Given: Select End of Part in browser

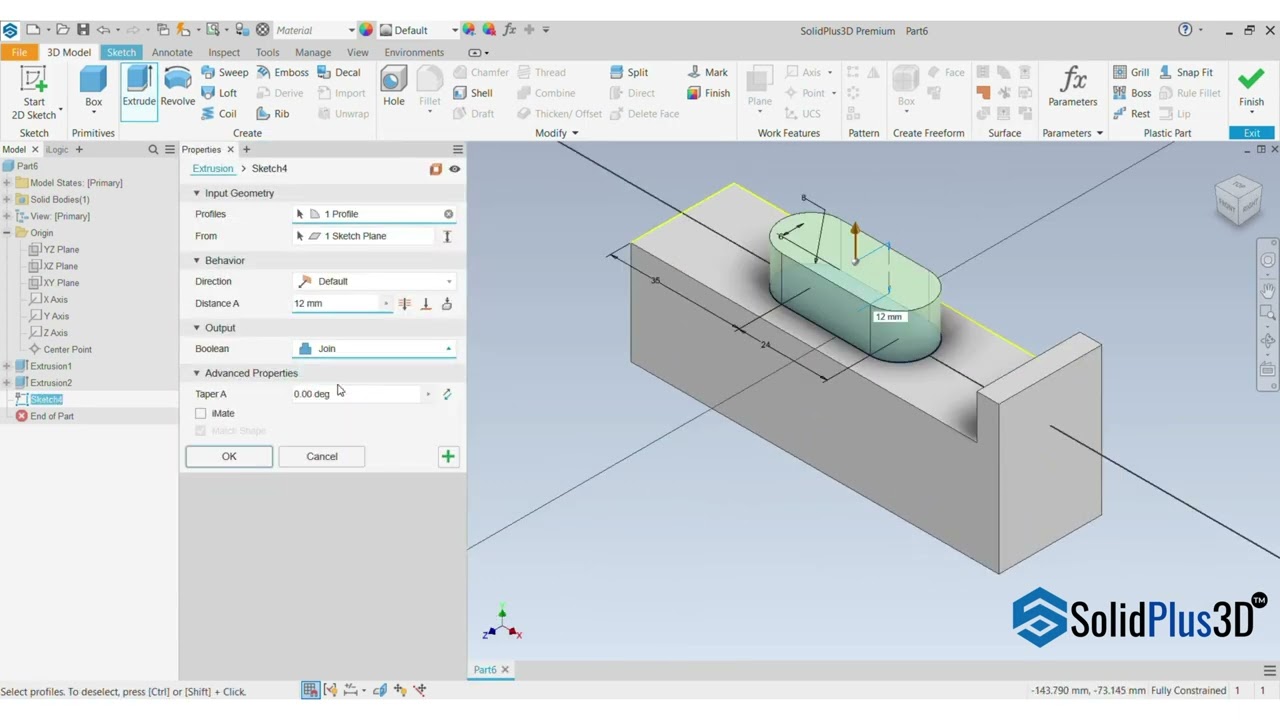Looking at the screenshot, I should click(x=52, y=416).
